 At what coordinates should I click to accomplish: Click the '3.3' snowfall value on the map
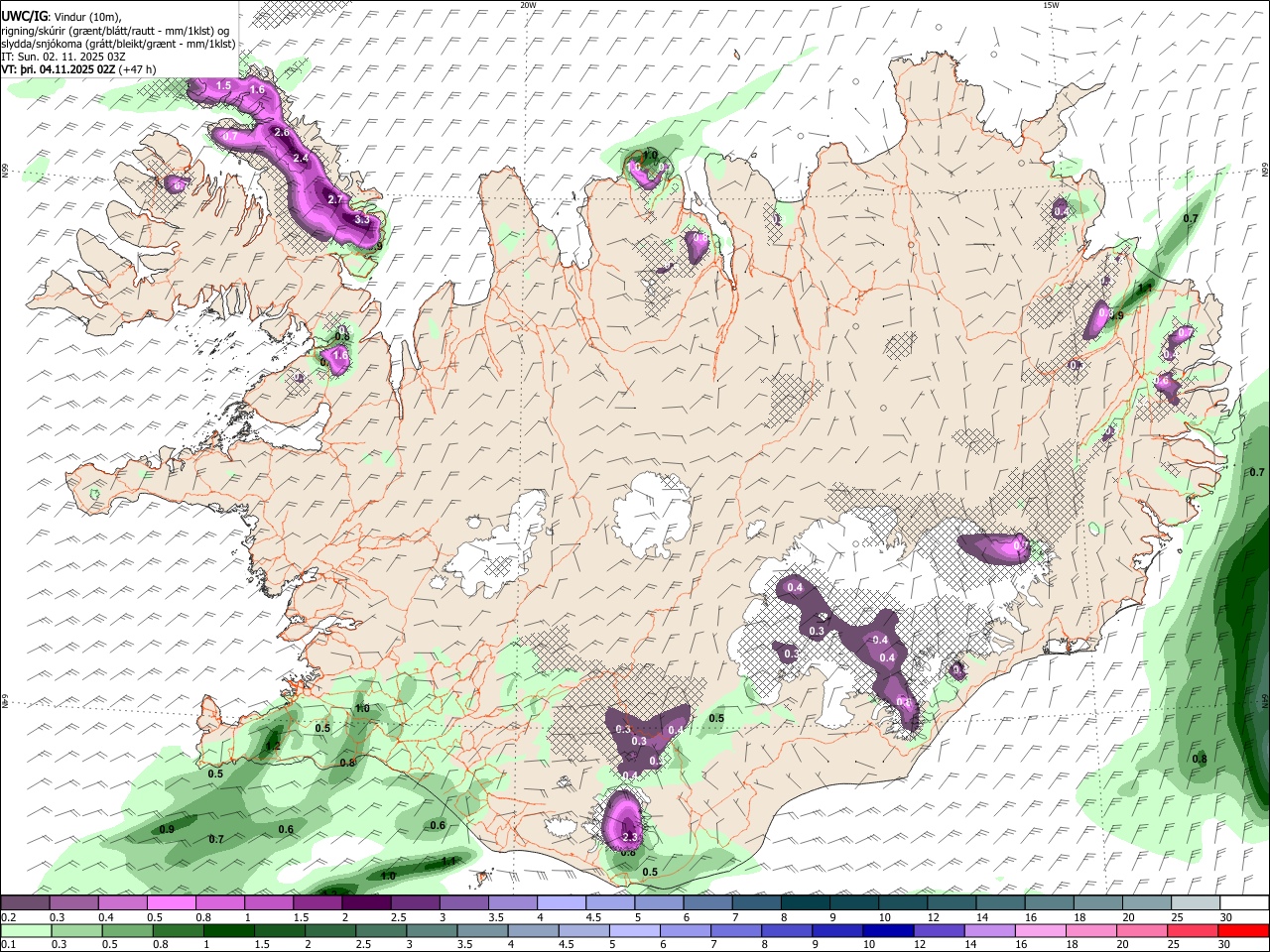[x=361, y=219]
